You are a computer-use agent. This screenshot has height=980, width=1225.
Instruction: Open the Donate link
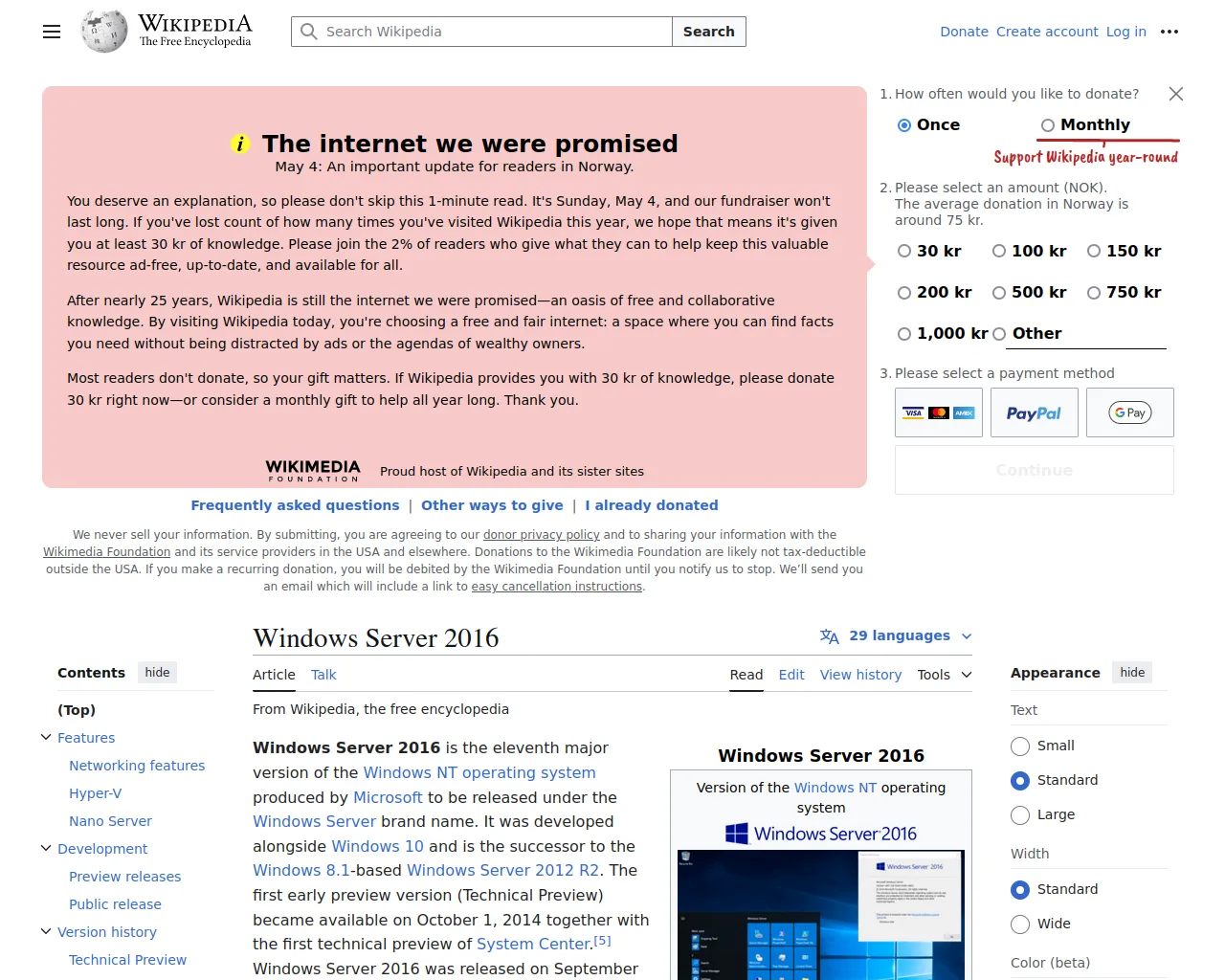tap(964, 32)
